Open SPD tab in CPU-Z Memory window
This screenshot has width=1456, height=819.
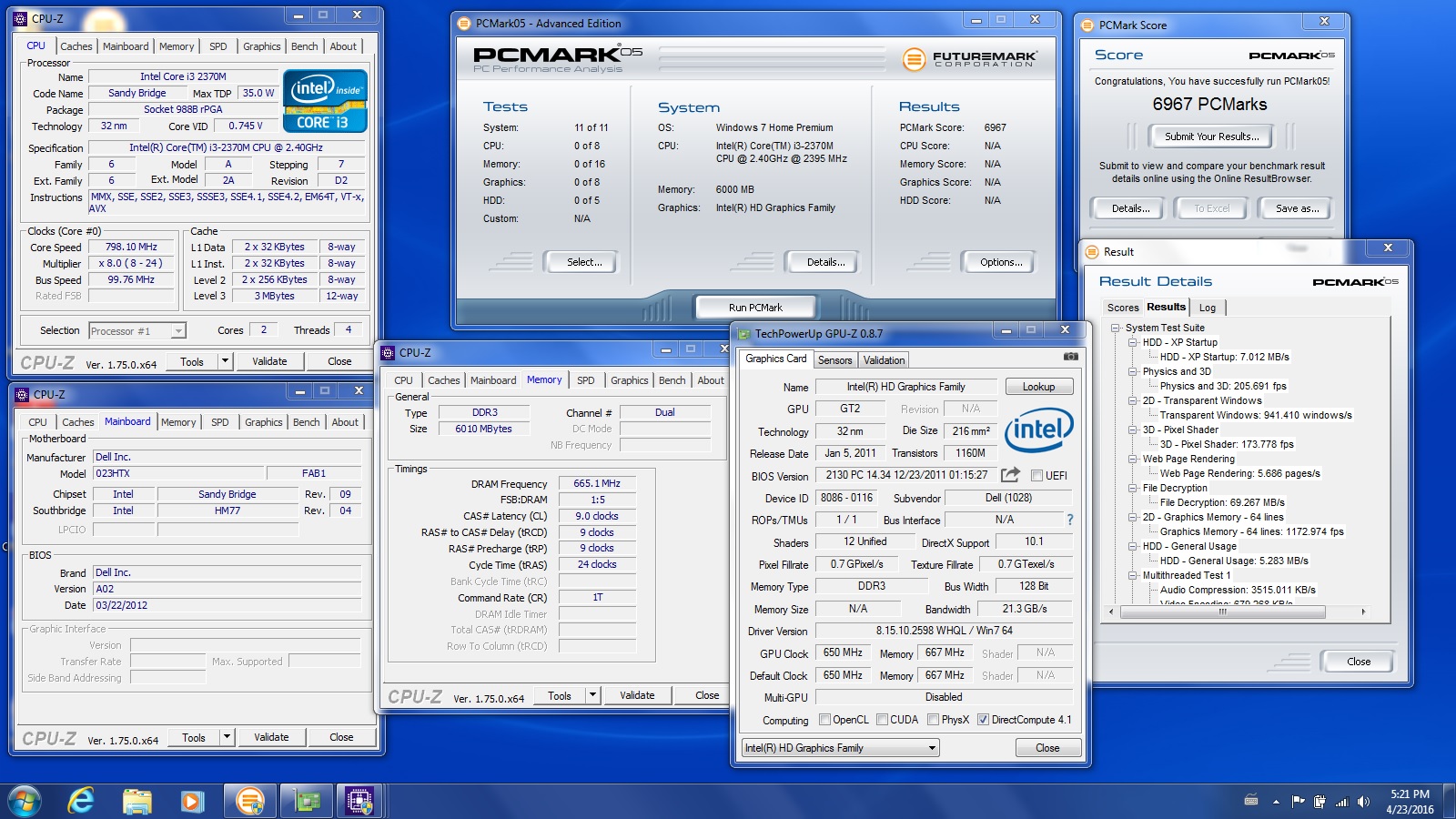click(x=586, y=380)
